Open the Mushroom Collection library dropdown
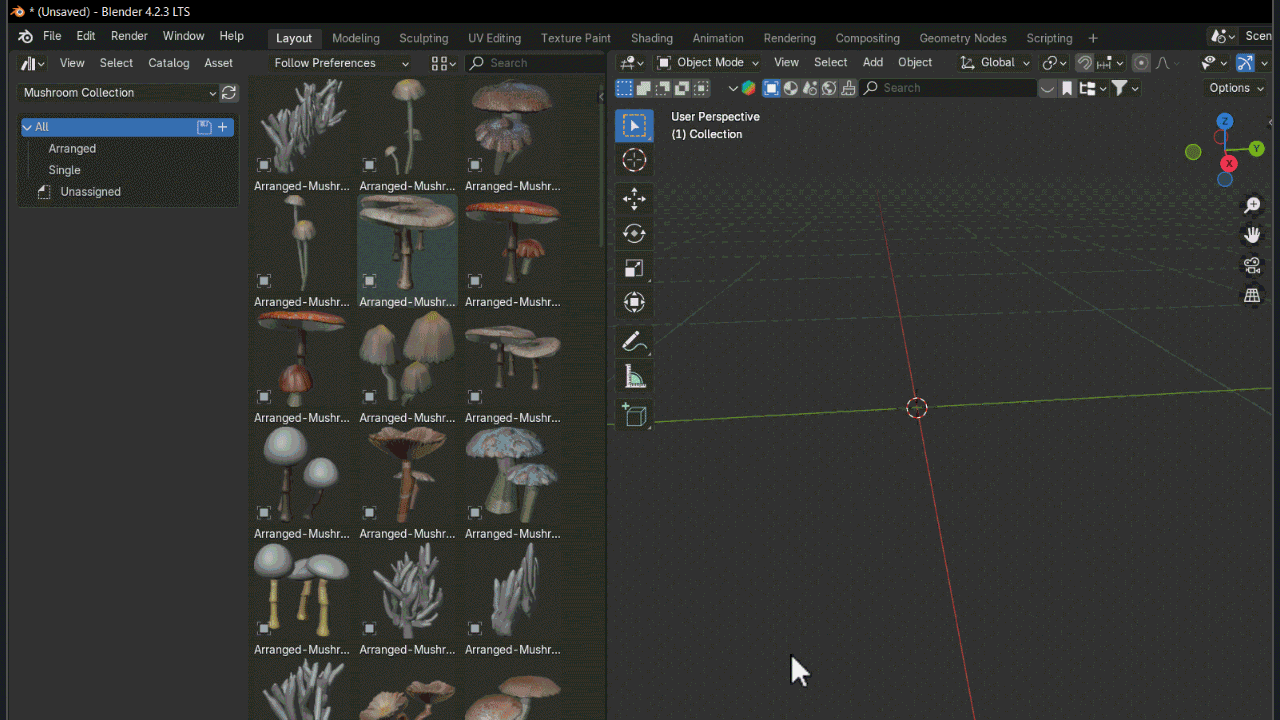Image resolution: width=1280 pixels, height=720 pixels. tap(118, 93)
